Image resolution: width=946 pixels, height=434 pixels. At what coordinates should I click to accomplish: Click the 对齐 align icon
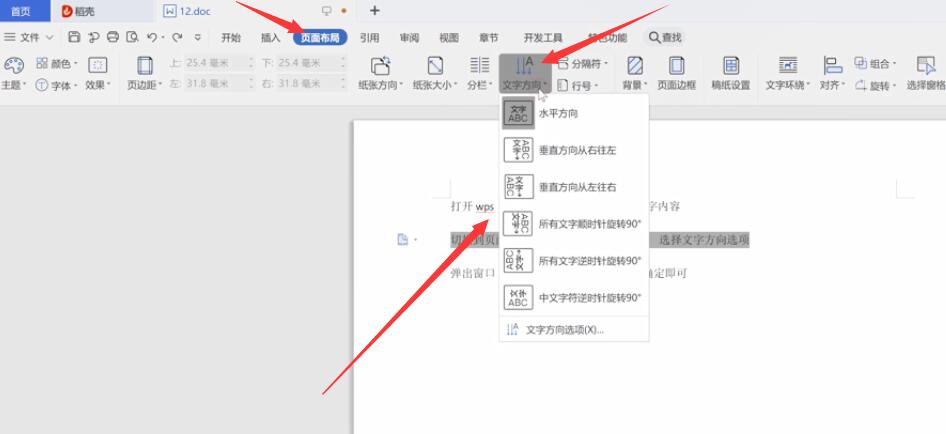tap(833, 65)
